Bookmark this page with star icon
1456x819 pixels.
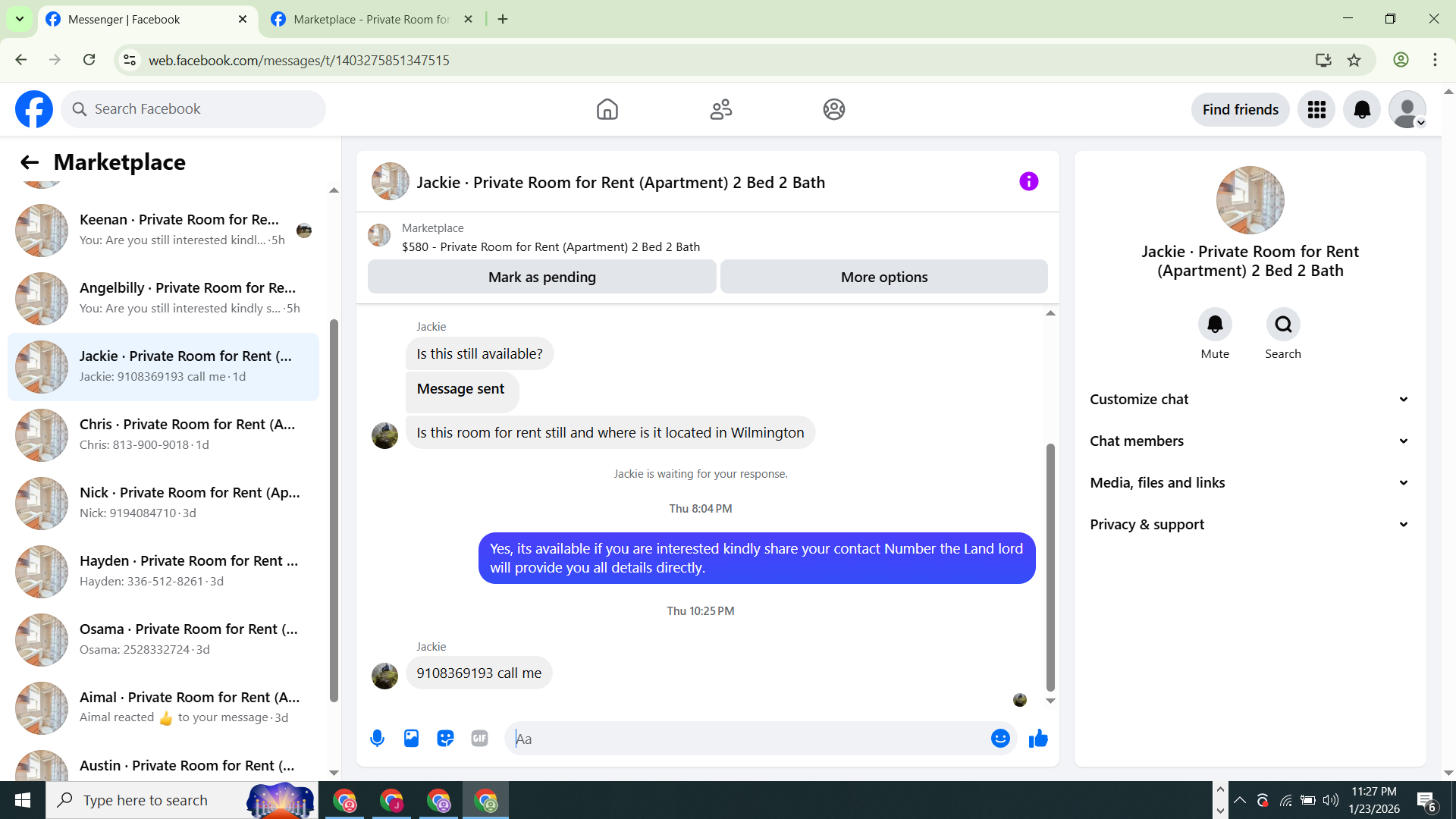coord(1354,60)
